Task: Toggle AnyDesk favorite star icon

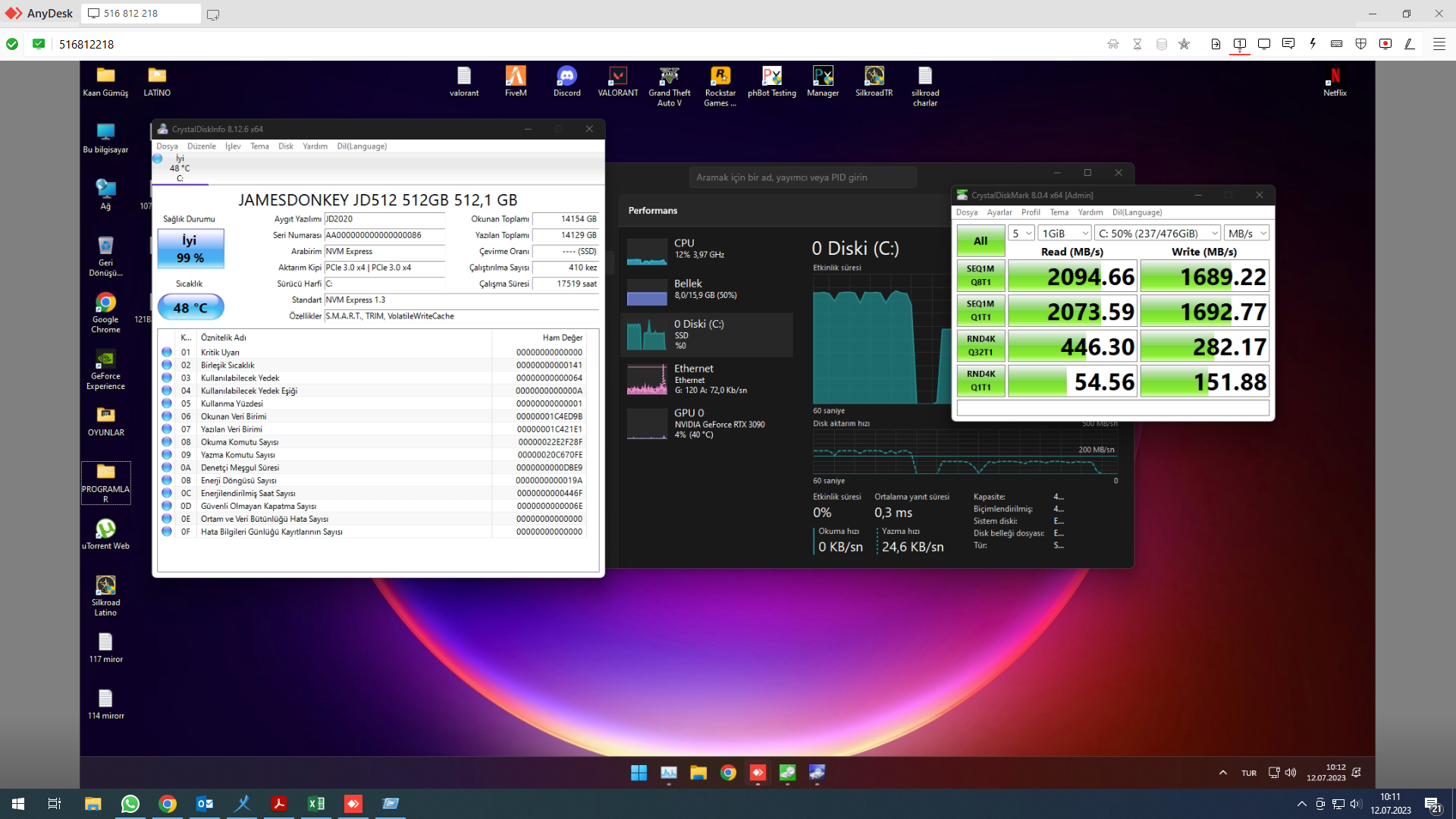Action: click(x=1184, y=44)
